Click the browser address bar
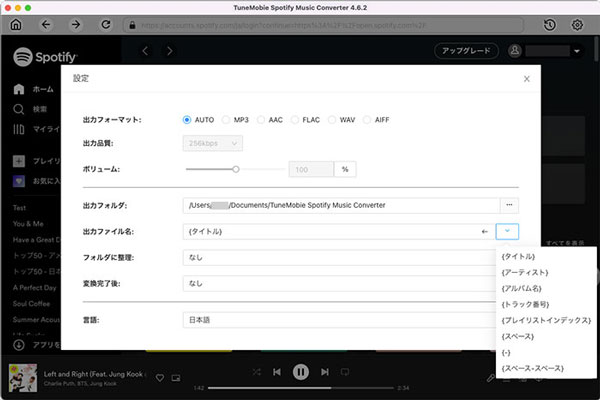The image size is (600, 400). point(323,25)
